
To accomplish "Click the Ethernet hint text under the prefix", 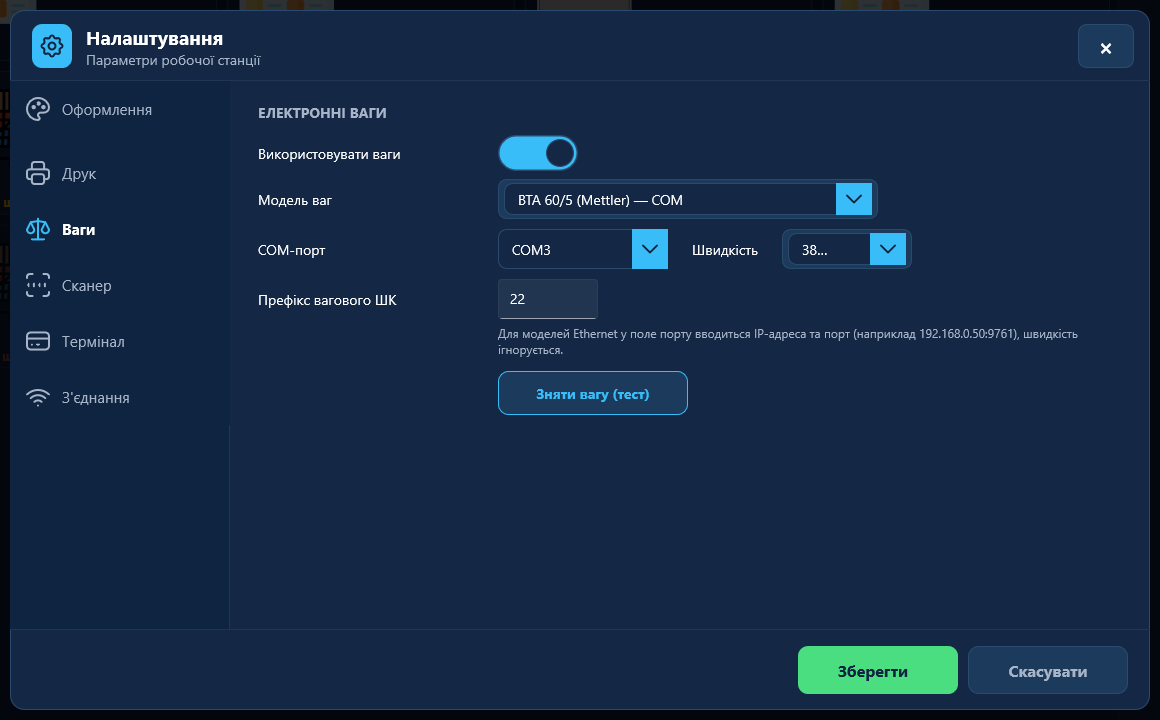I will (788, 342).
